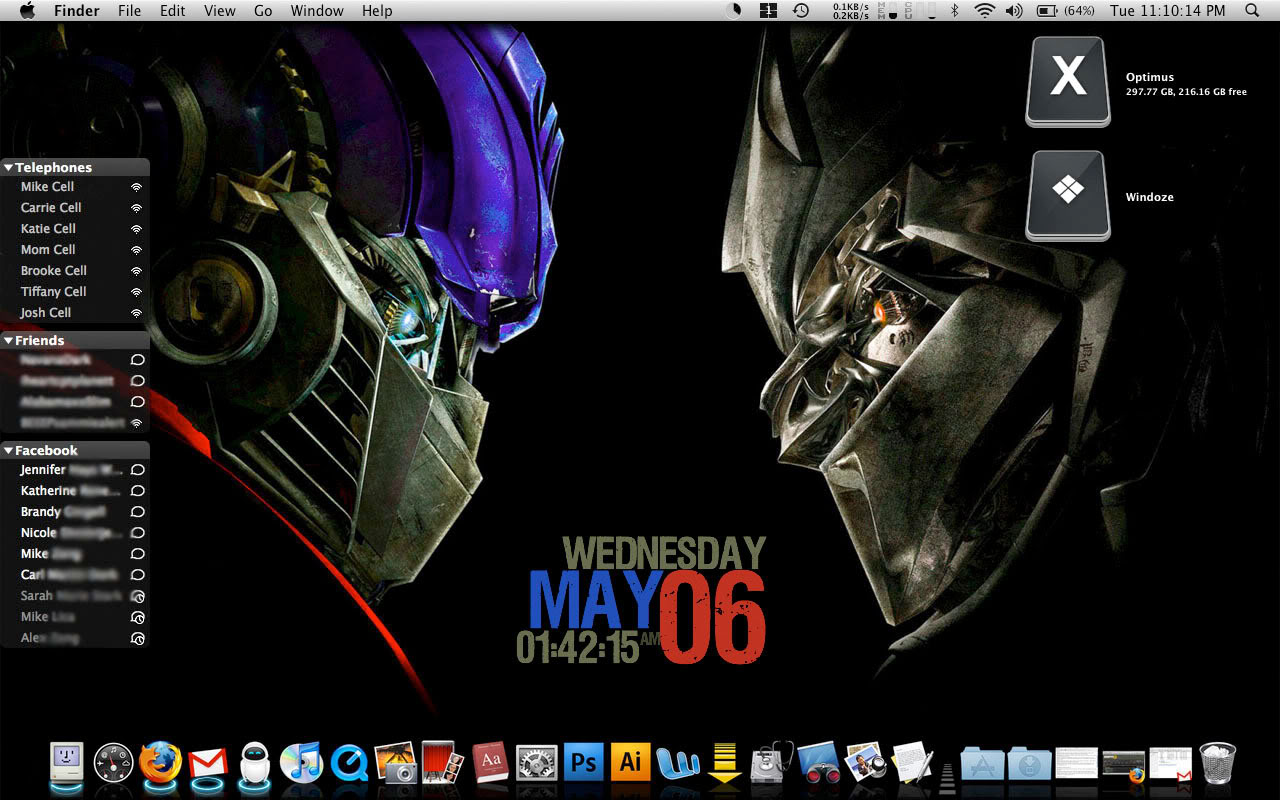This screenshot has height=800, width=1280.
Task: Launch TextEdit from the dock
Action: [x=912, y=763]
